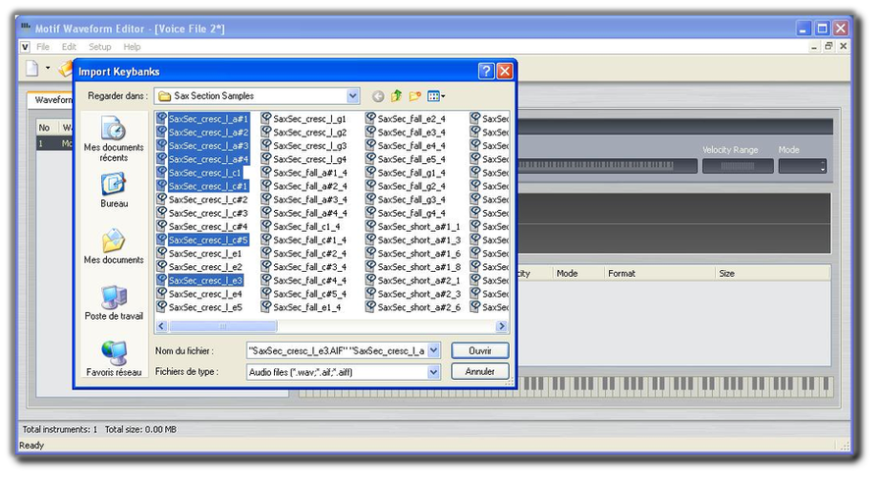Click the file list left scroll arrow
The width and height of the screenshot is (878, 479).
(x=162, y=326)
